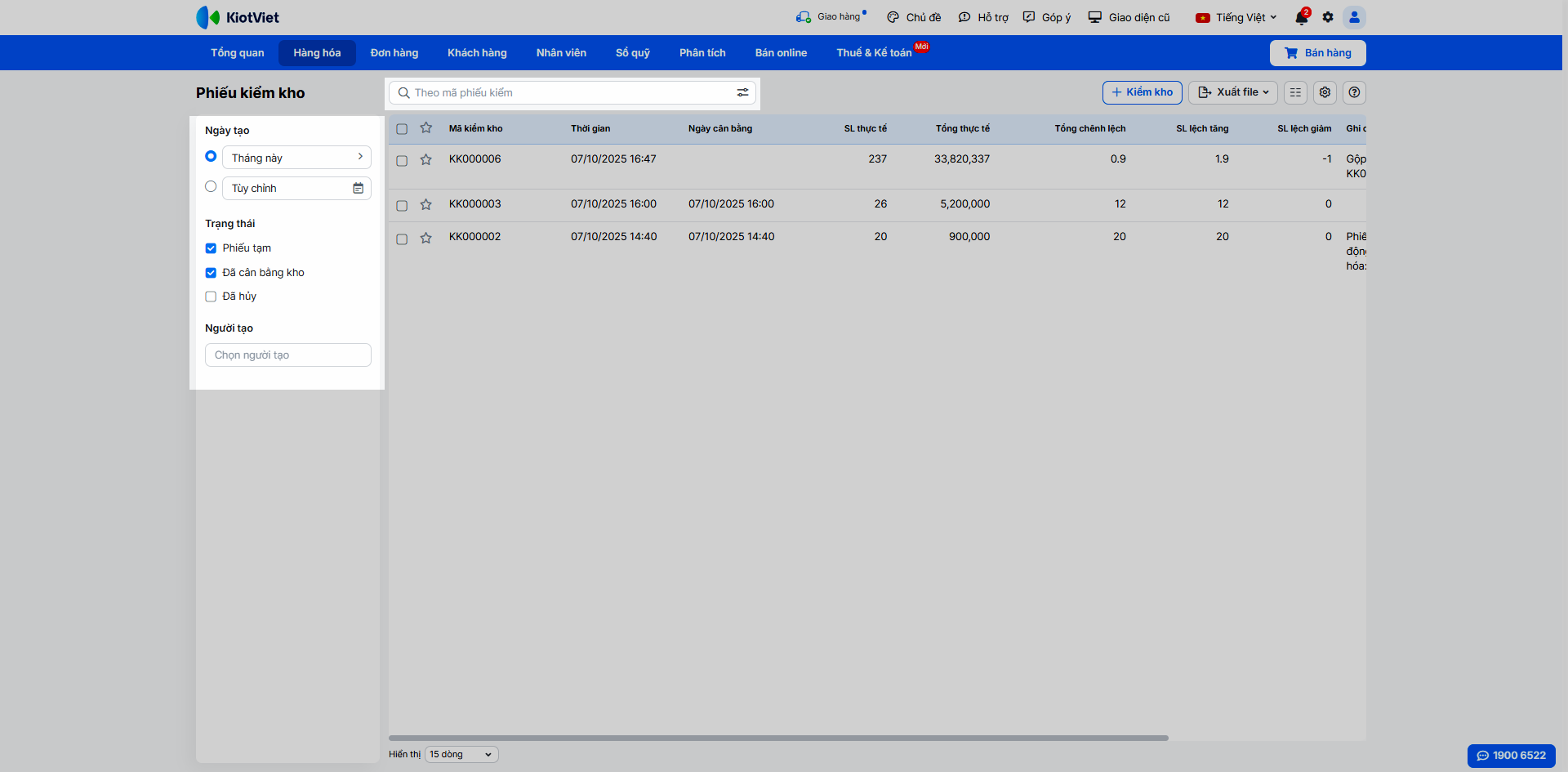Check the Đã hủy checkbox
Viewport: 1568px width, 772px height.
[x=211, y=297]
